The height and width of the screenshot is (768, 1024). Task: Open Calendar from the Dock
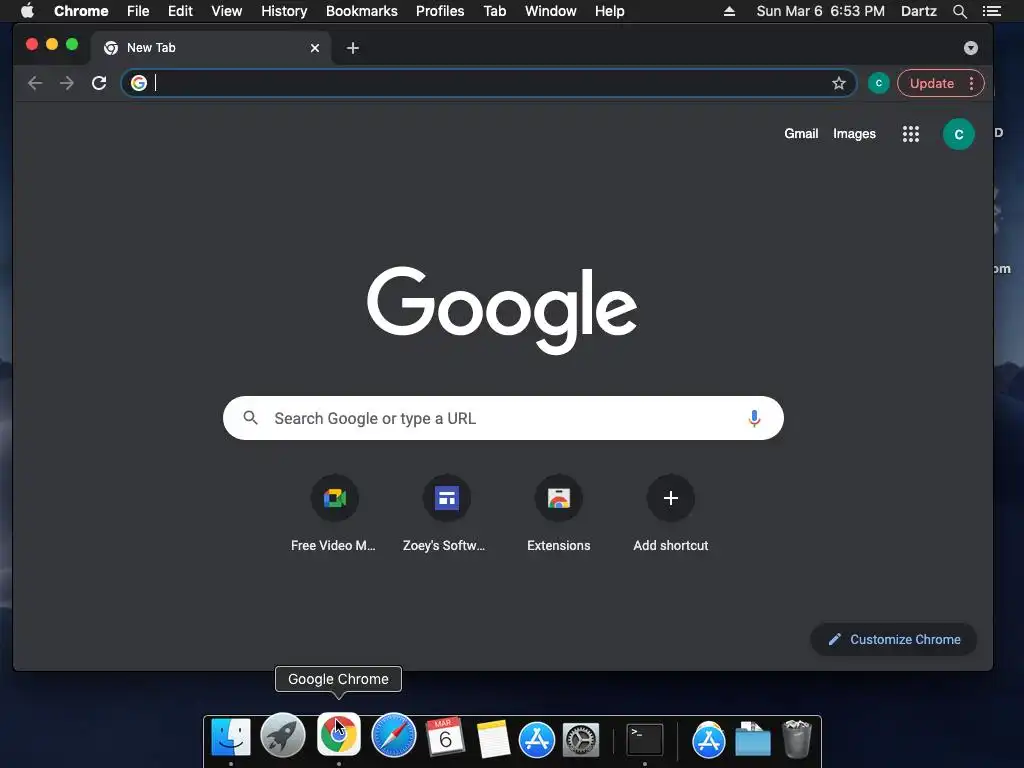(445, 737)
